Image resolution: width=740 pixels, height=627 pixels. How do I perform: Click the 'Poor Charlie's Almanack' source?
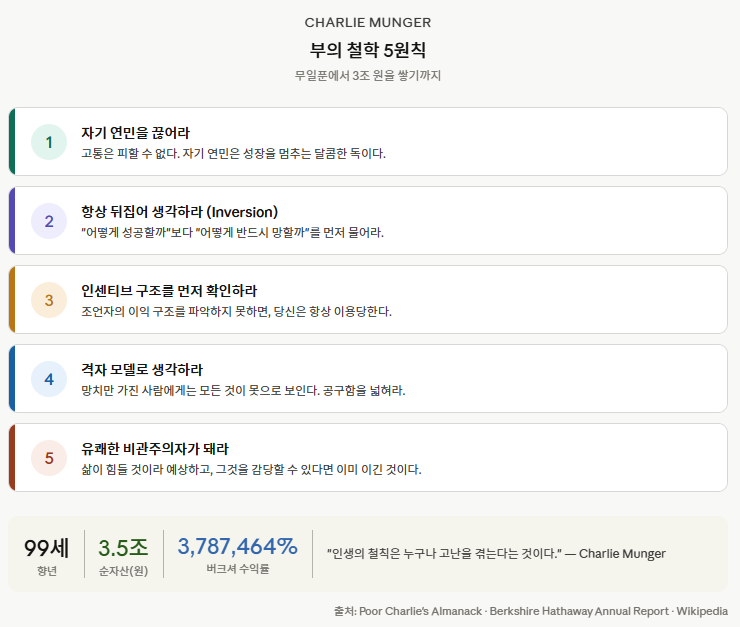[x=420, y=611]
